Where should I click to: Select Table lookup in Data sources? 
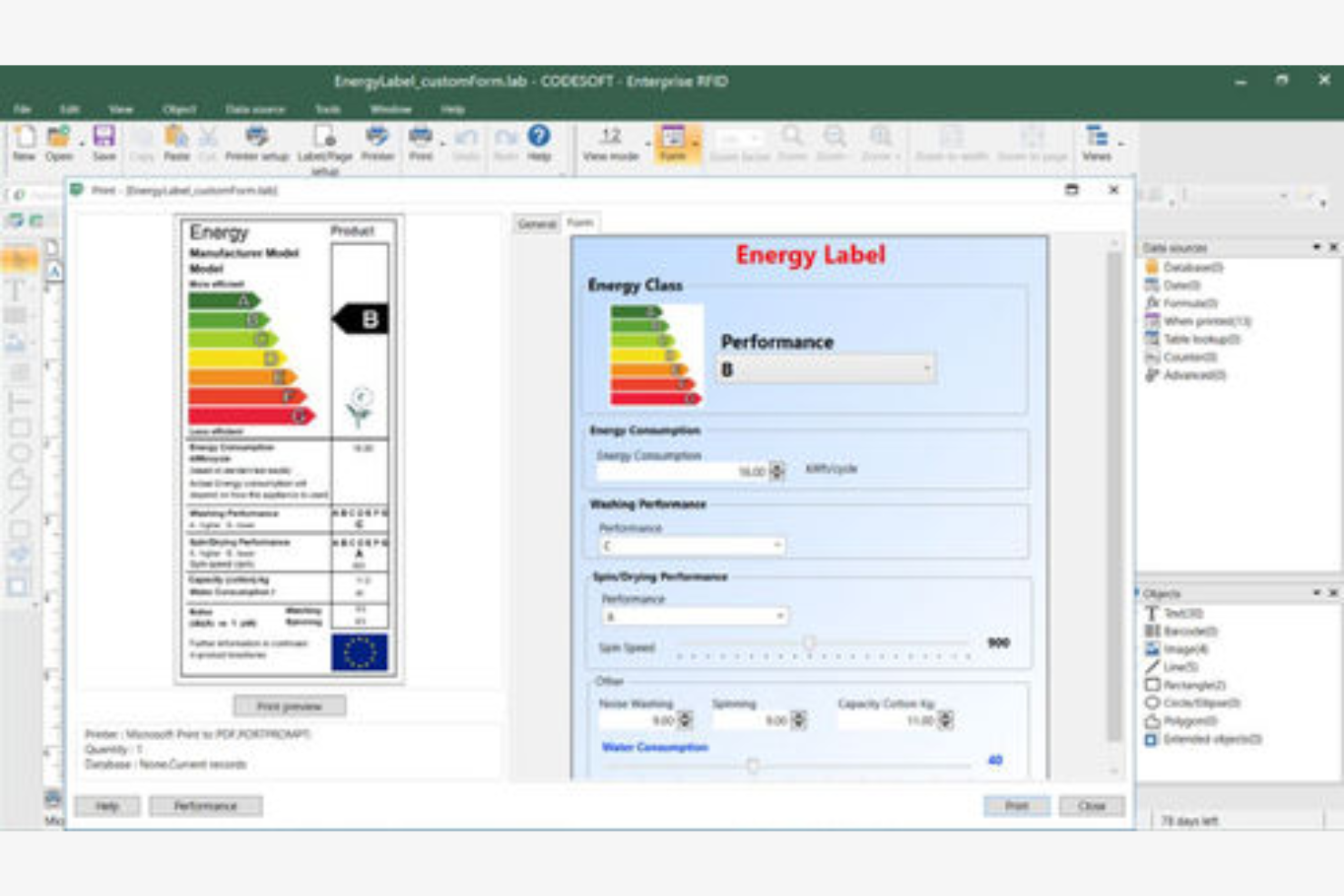1192,339
